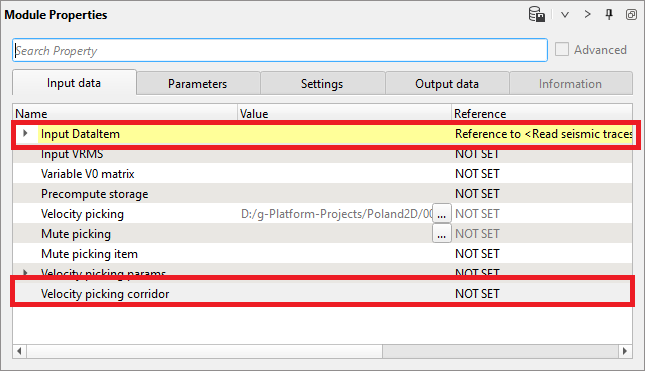Click the right chevron icon in header
This screenshot has width=645, height=371.
click(587, 14)
